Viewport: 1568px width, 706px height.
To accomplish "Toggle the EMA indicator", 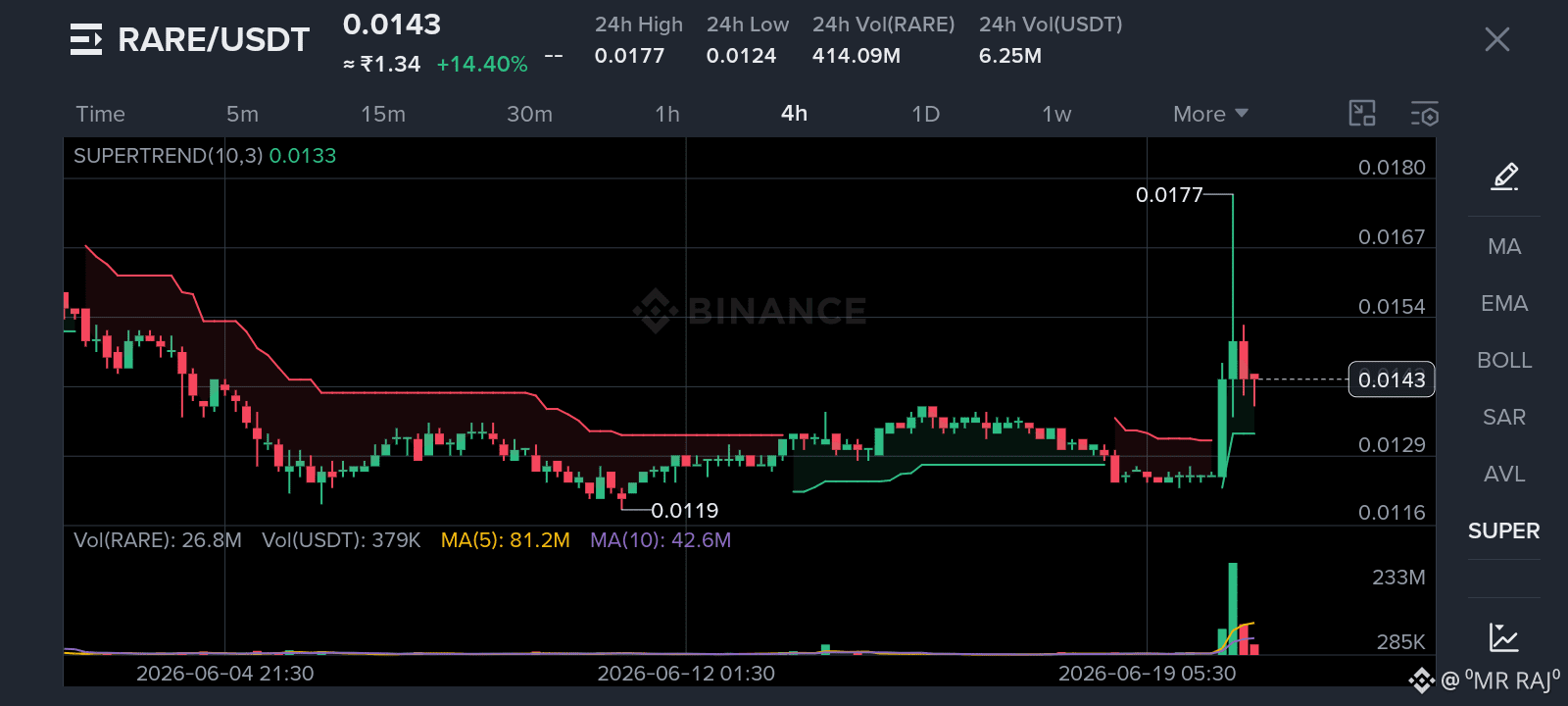I will pos(1504,303).
